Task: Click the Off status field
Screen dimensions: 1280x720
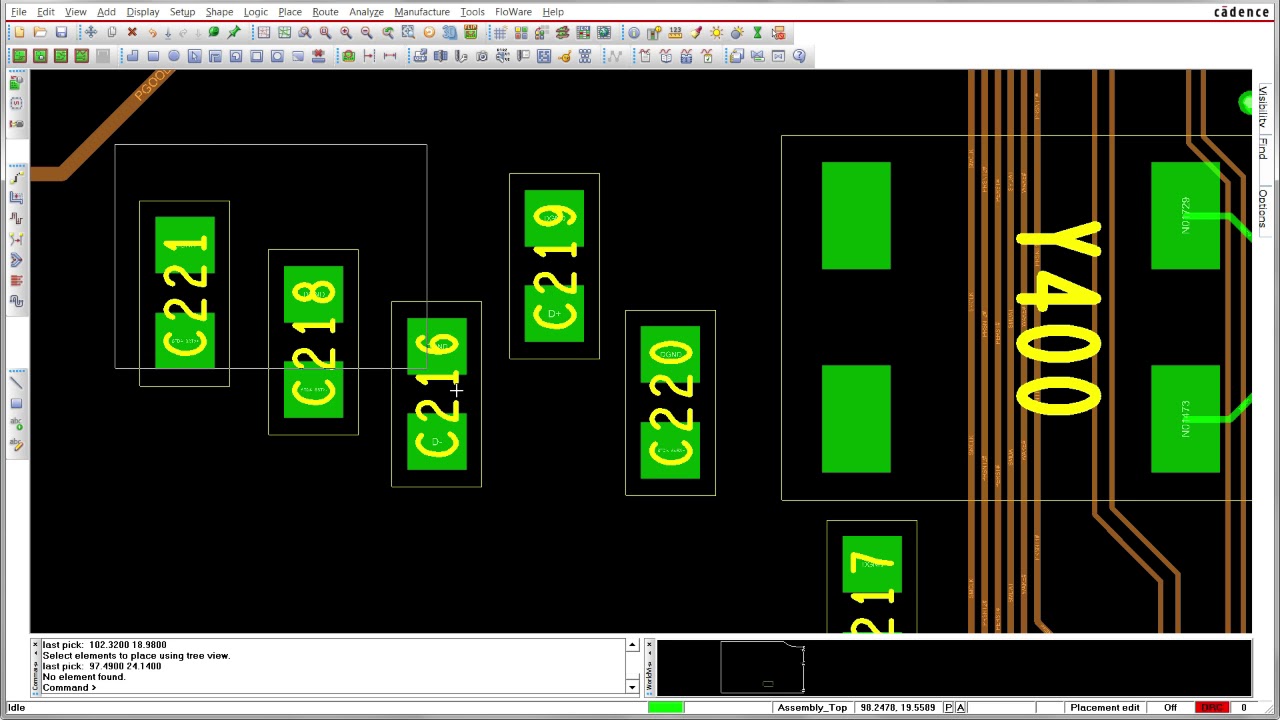Action: [x=1170, y=708]
